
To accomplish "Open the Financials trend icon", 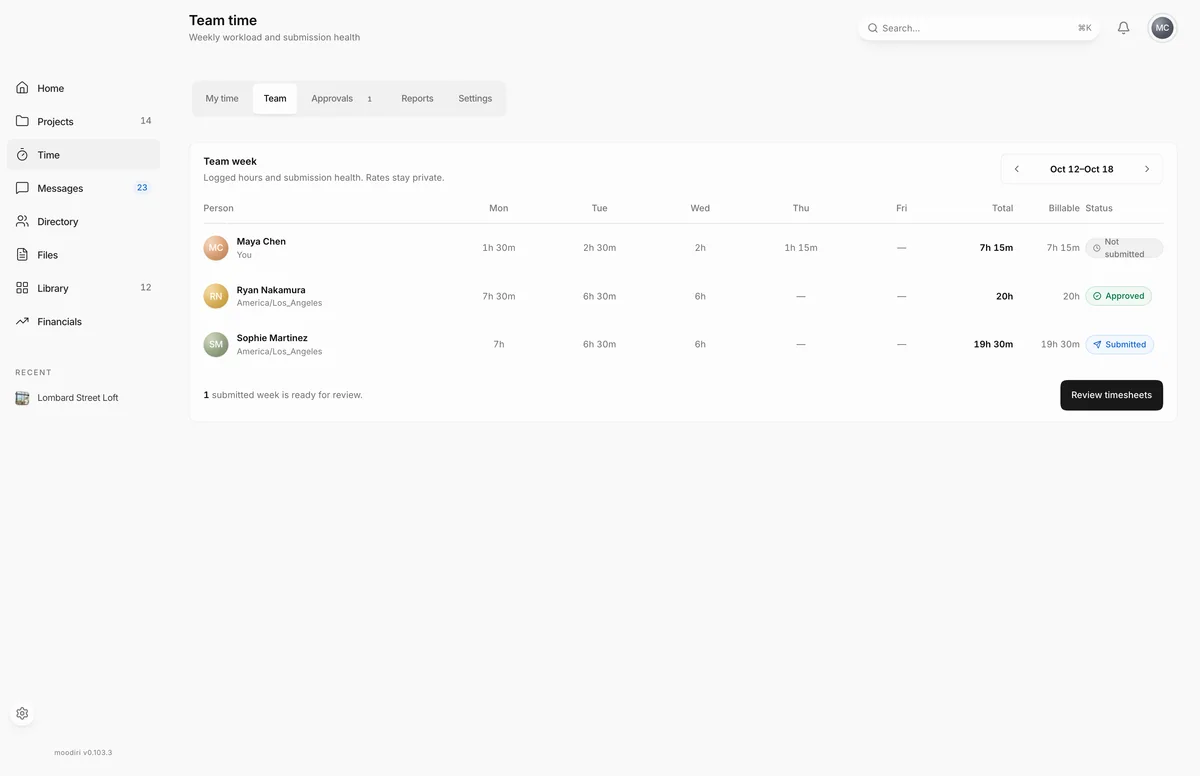I will tap(22, 321).
